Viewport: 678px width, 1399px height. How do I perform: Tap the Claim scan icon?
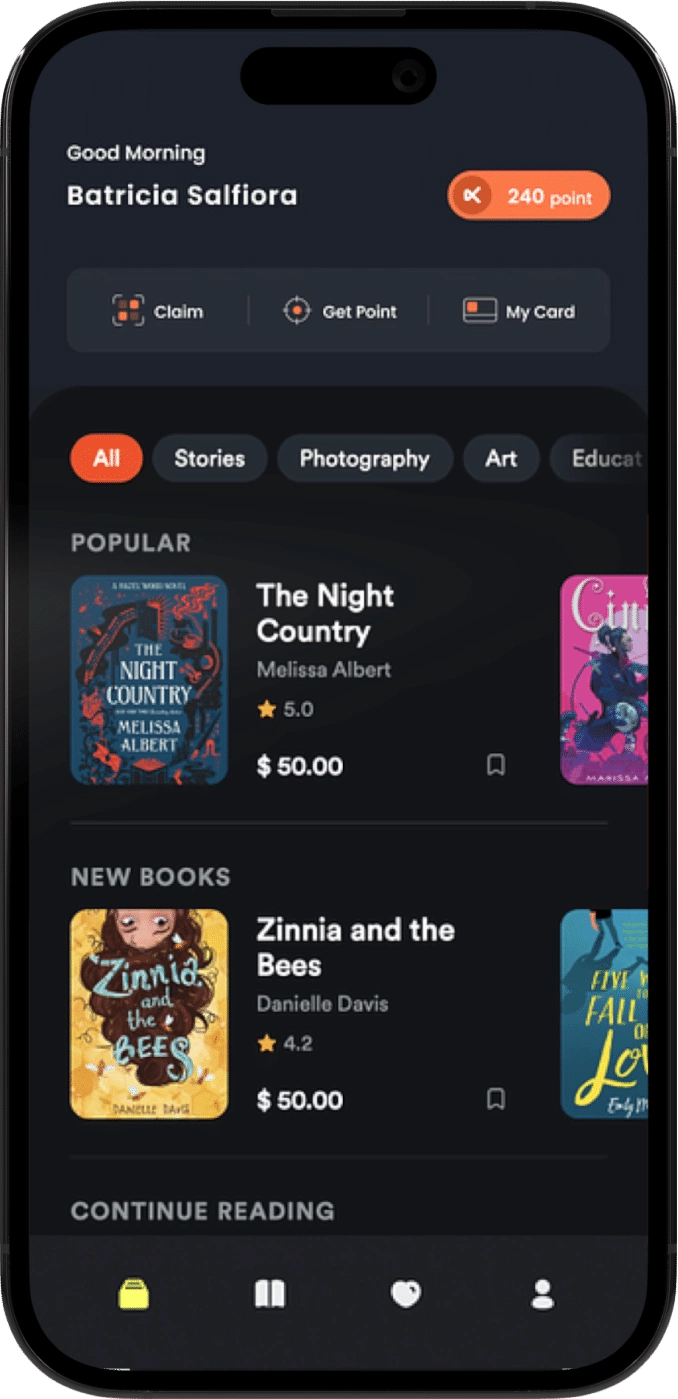pyautogui.click(x=127, y=311)
